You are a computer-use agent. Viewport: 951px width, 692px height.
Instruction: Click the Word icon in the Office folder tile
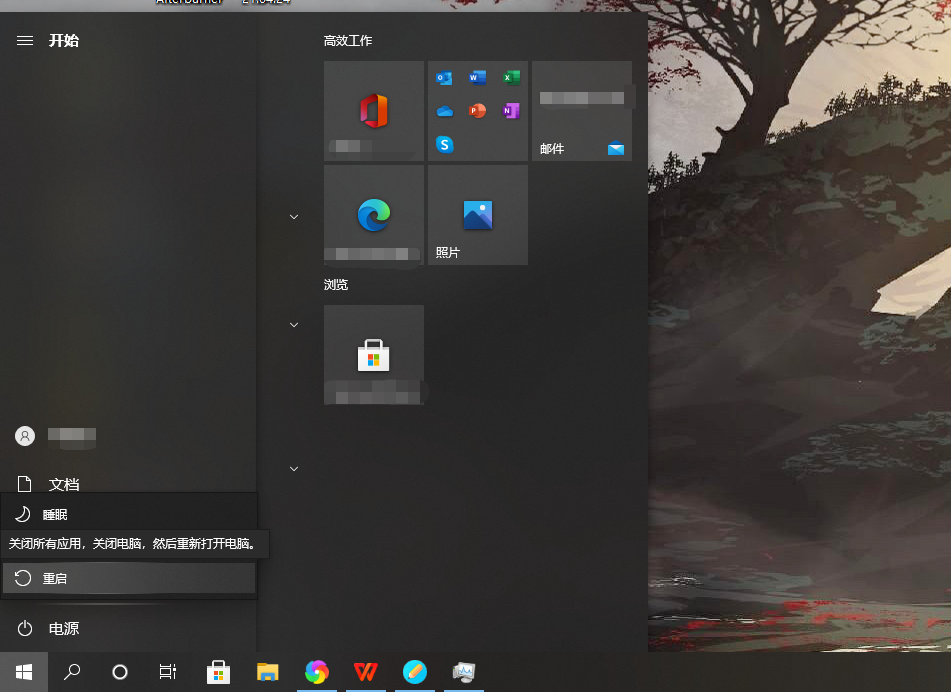click(477, 77)
